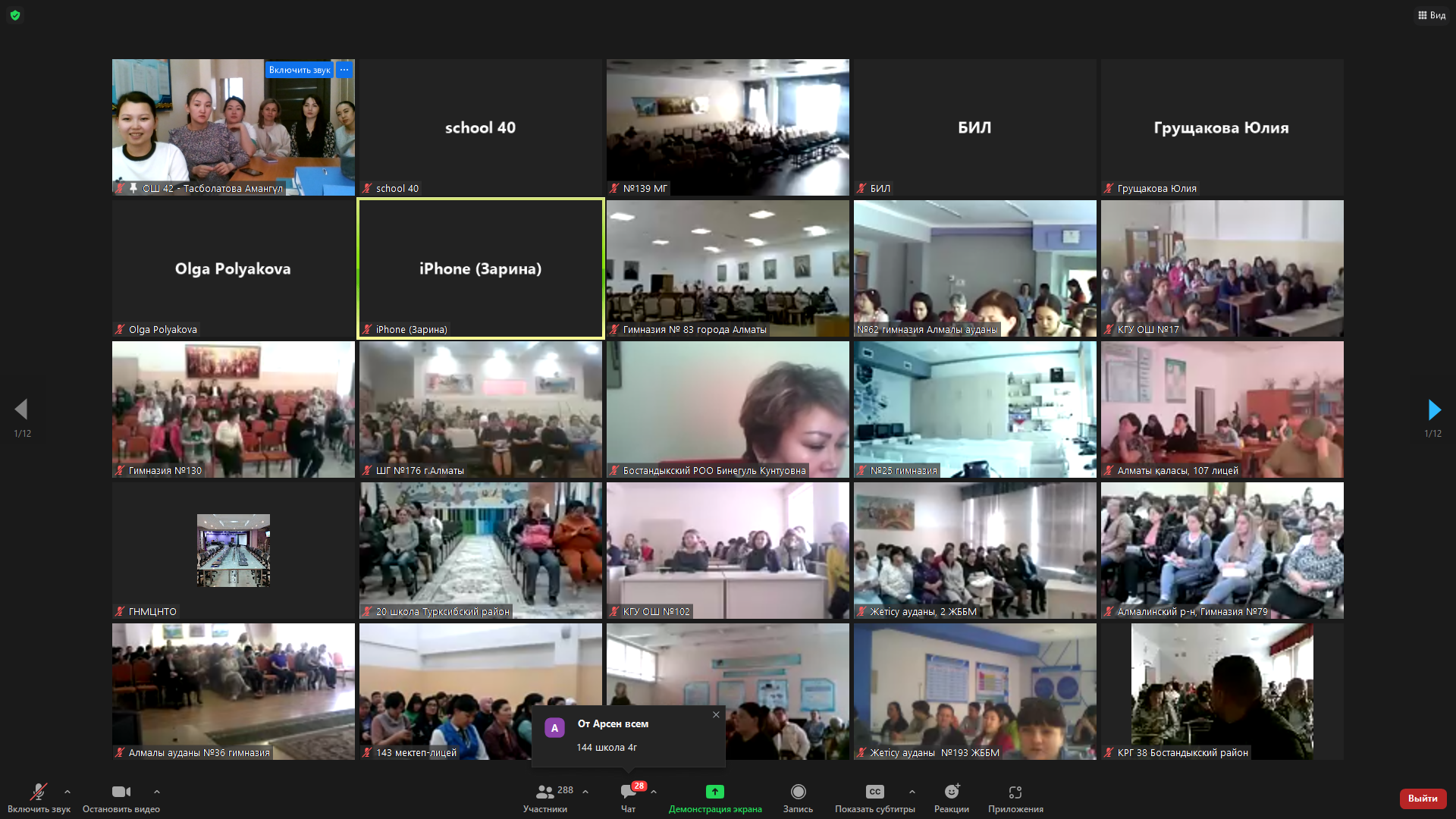Expand chevron next to Participants count
Image resolution: width=1456 pixels, height=819 pixels.
(x=585, y=792)
